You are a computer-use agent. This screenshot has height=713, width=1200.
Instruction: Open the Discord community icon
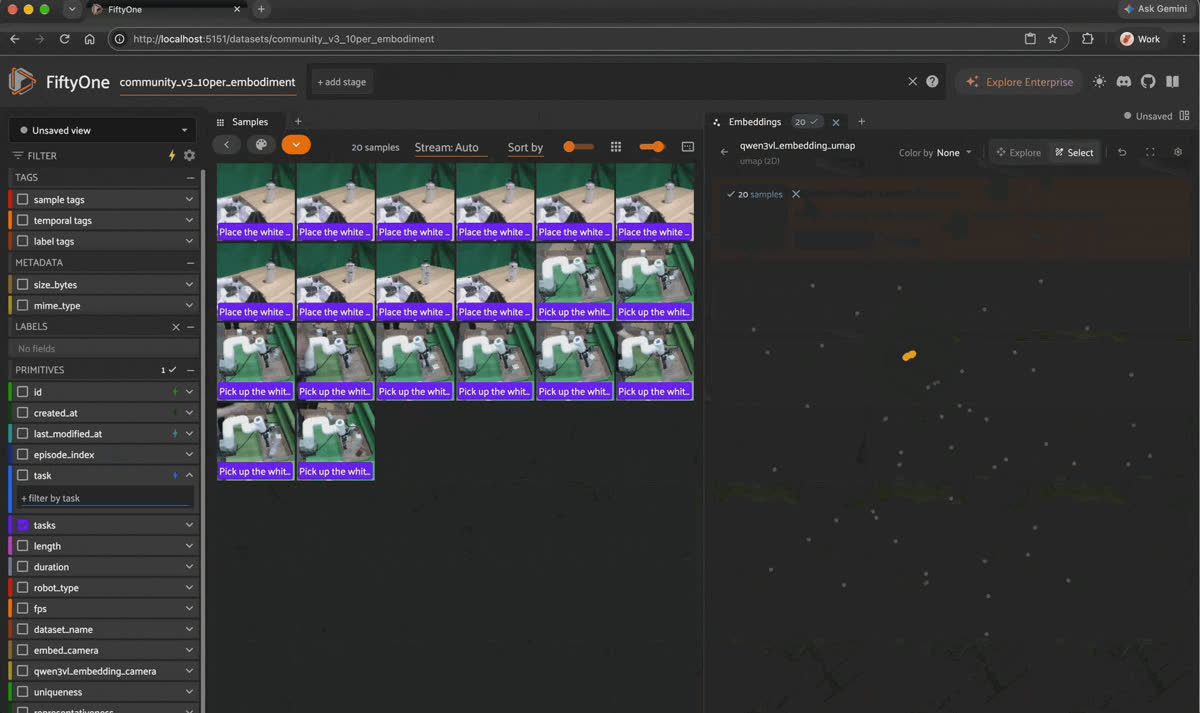coord(1123,82)
